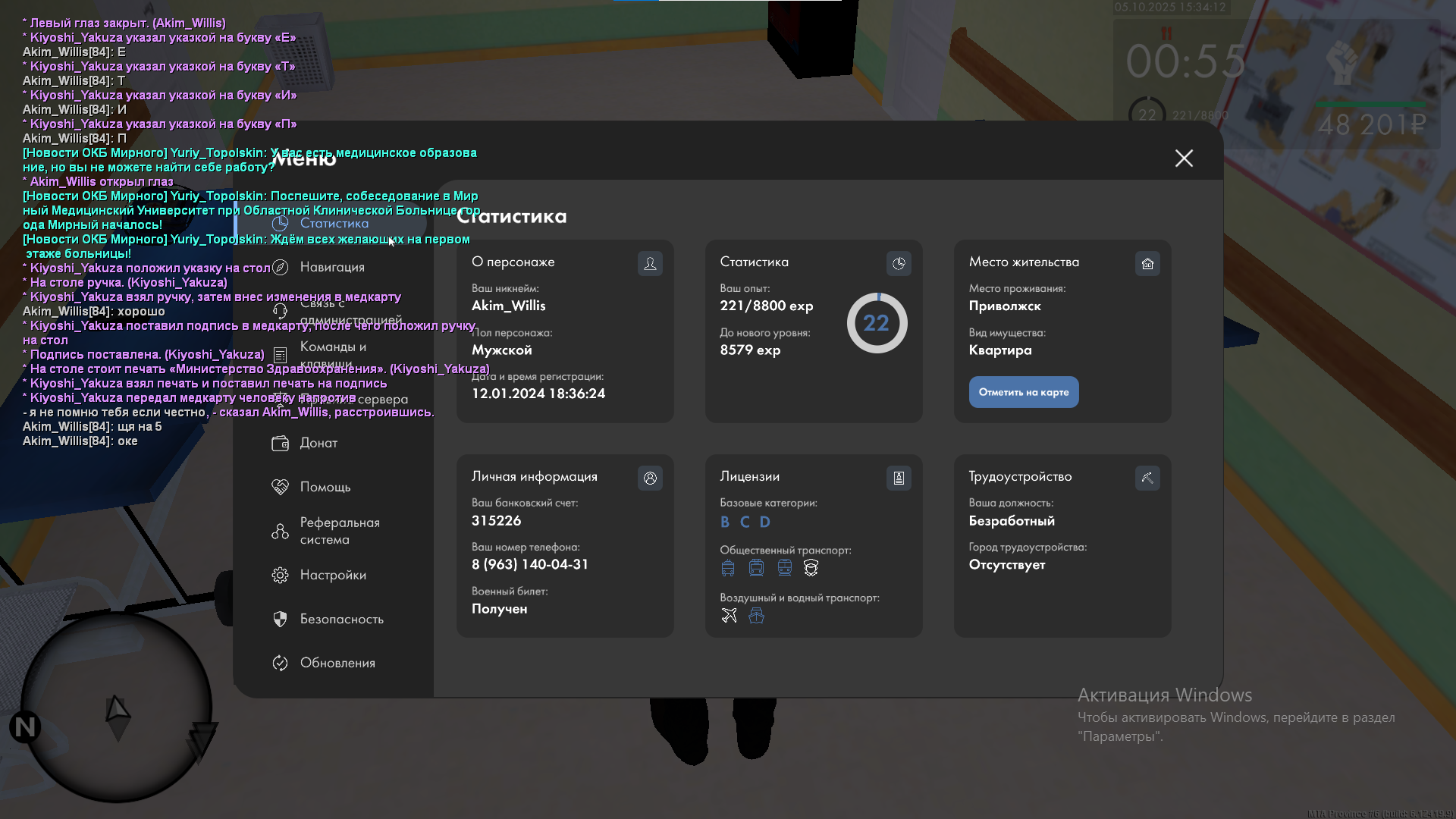Open Настройки in the sidebar
Screen dimensions: 1456x819
tap(332, 575)
